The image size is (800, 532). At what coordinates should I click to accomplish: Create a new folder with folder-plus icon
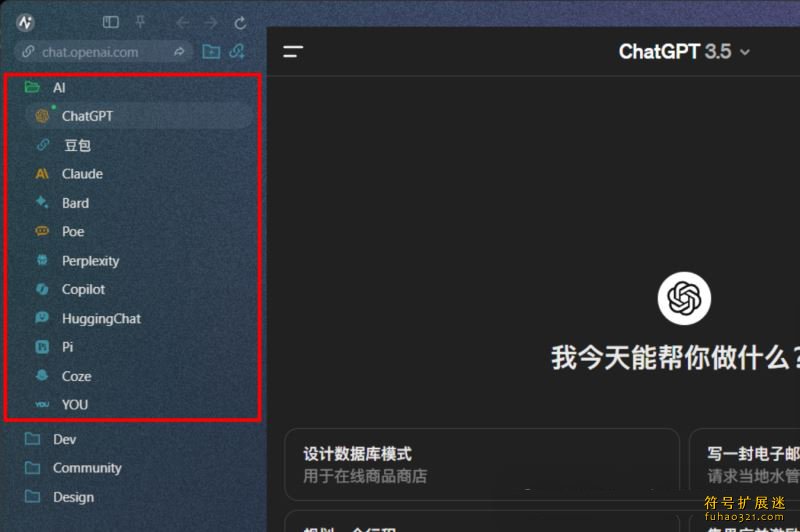click(x=211, y=52)
